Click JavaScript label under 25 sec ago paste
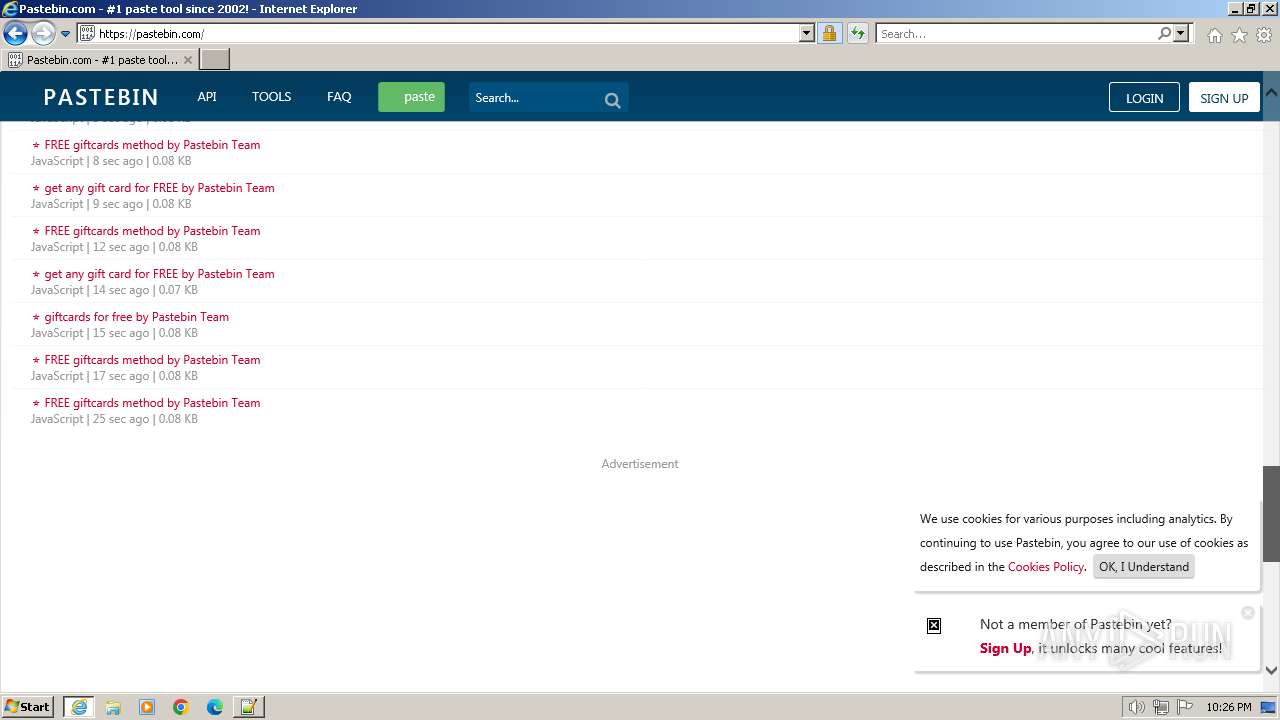Viewport: 1280px width, 720px height. pyautogui.click(x=57, y=419)
